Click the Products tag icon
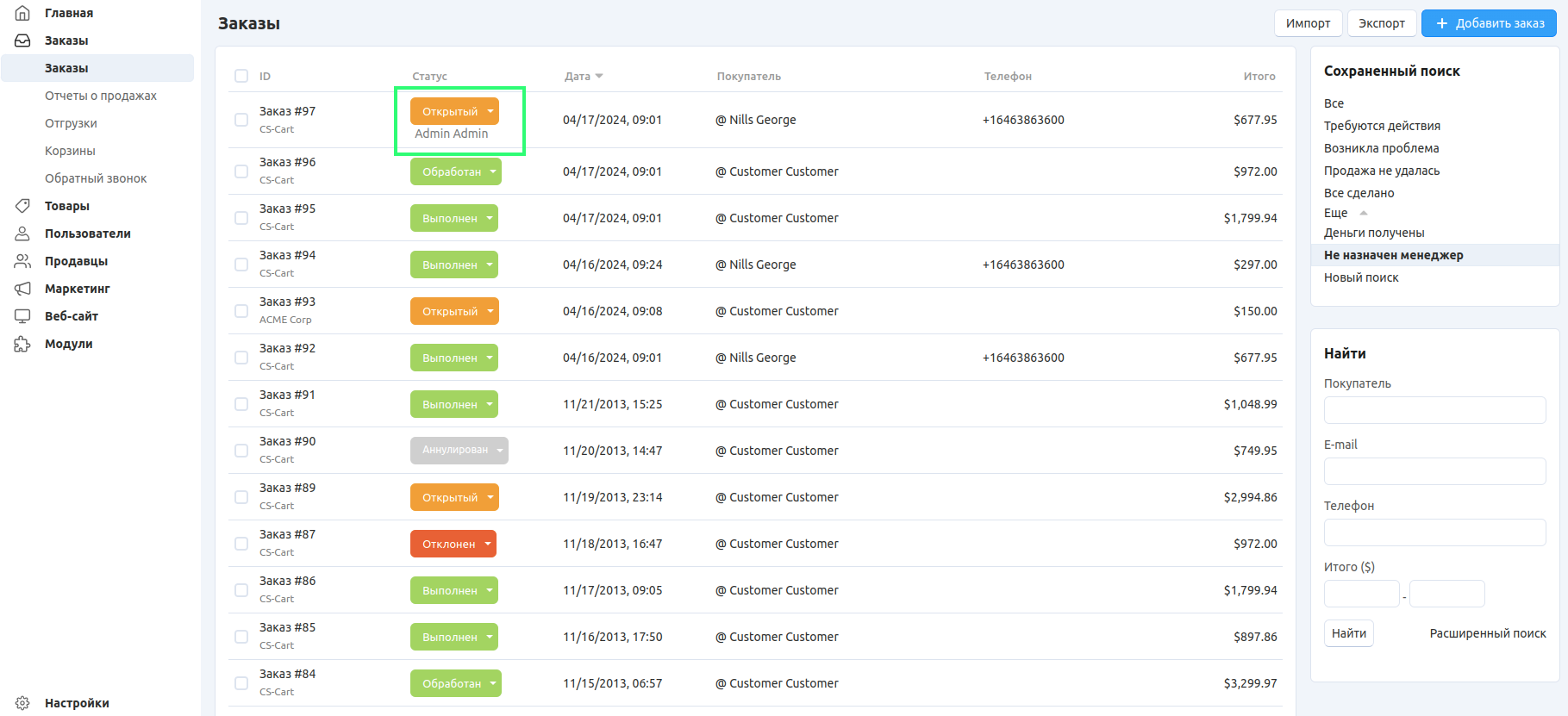The image size is (1568, 716). coord(23,206)
